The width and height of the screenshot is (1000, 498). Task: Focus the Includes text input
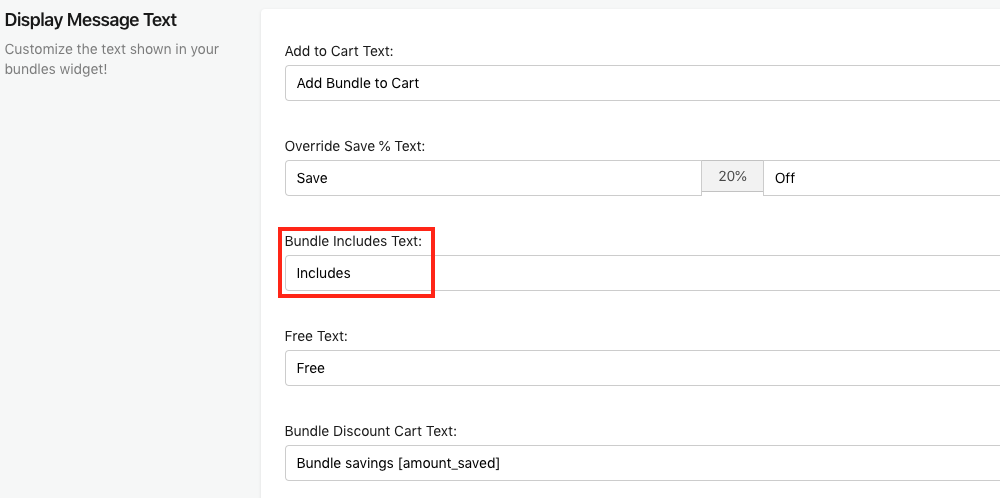[x=642, y=273]
